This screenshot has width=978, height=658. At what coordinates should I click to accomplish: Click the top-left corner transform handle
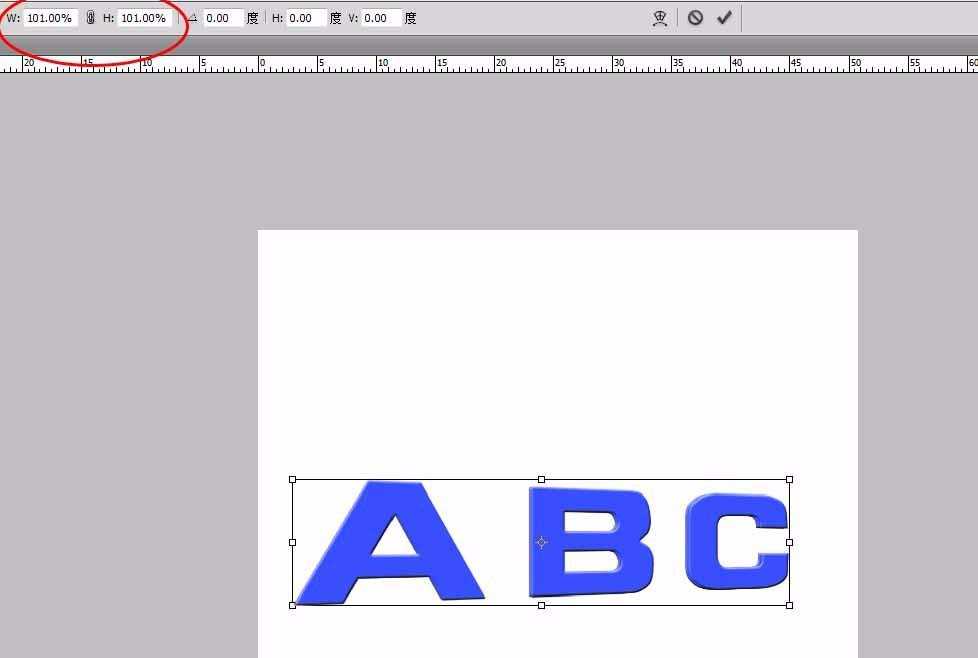pyautogui.click(x=292, y=478)
